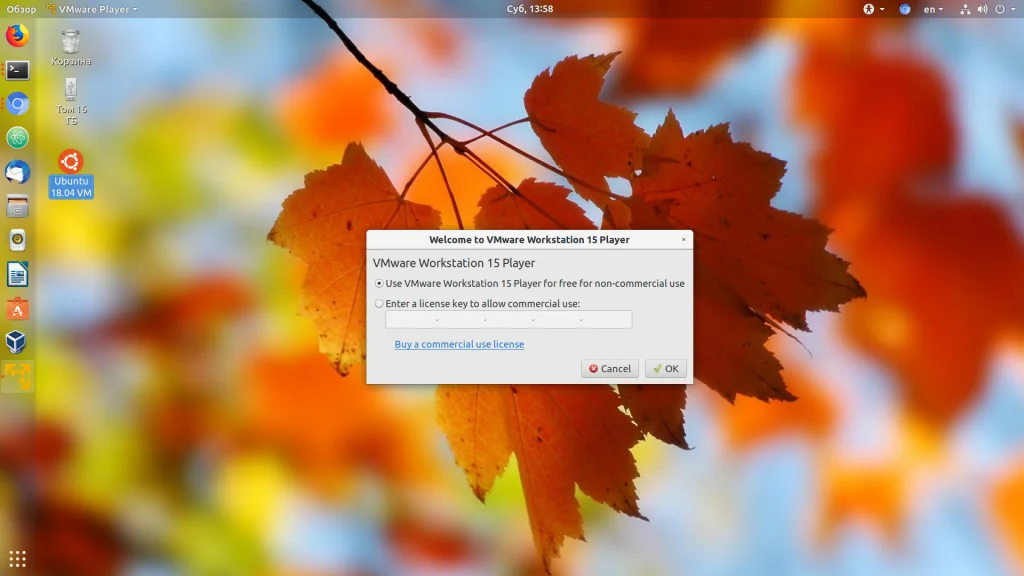
Task: Open the file manager drawer icon in dock
Action: point(18,206)
